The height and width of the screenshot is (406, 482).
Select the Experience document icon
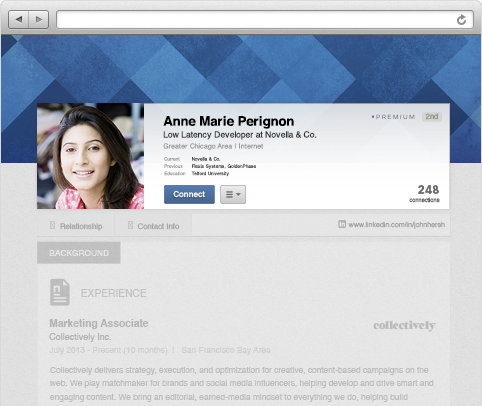point(60,292)
